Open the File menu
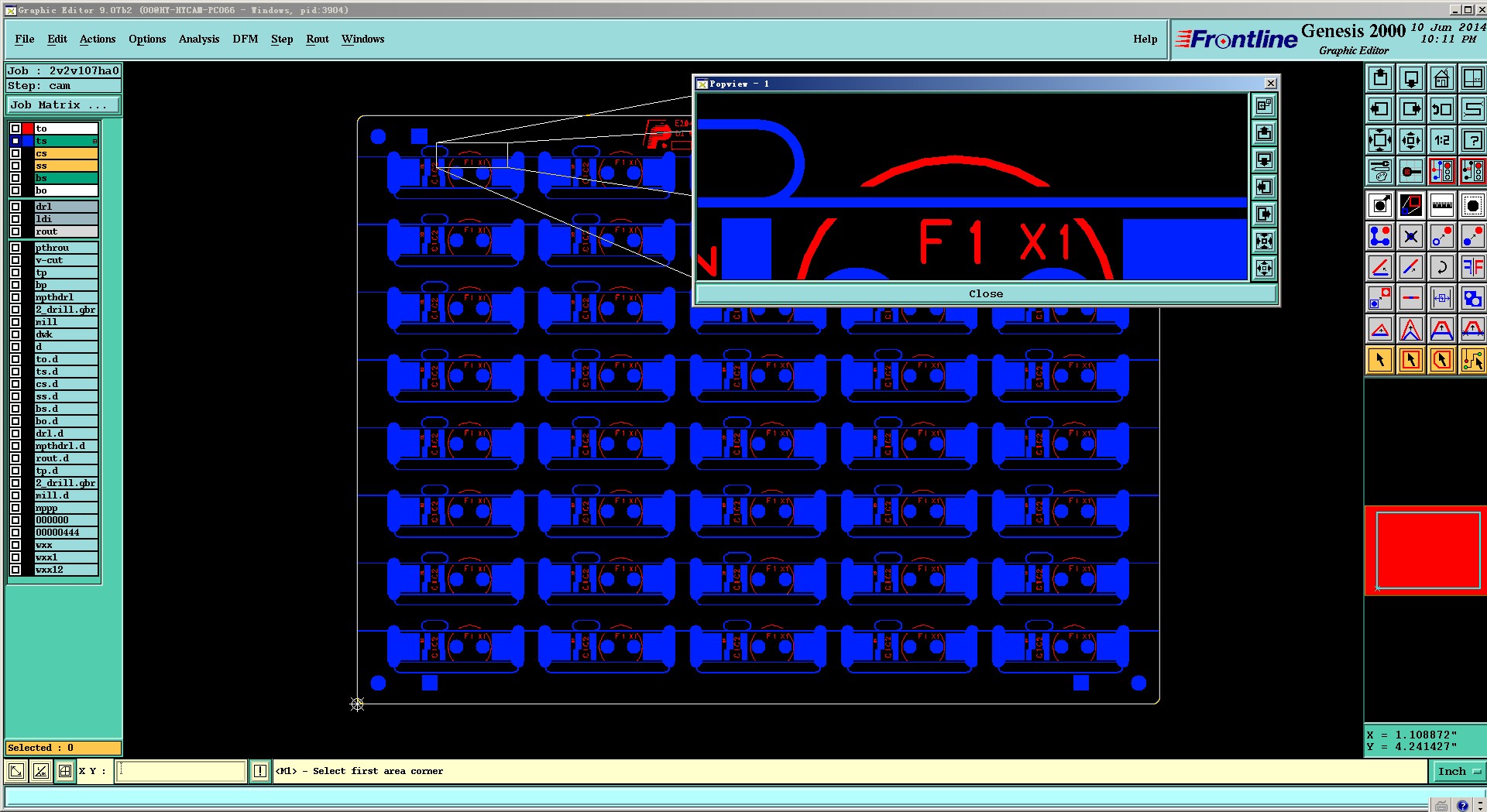This screenshot has height=812, width=1487. tap(25, 39)
